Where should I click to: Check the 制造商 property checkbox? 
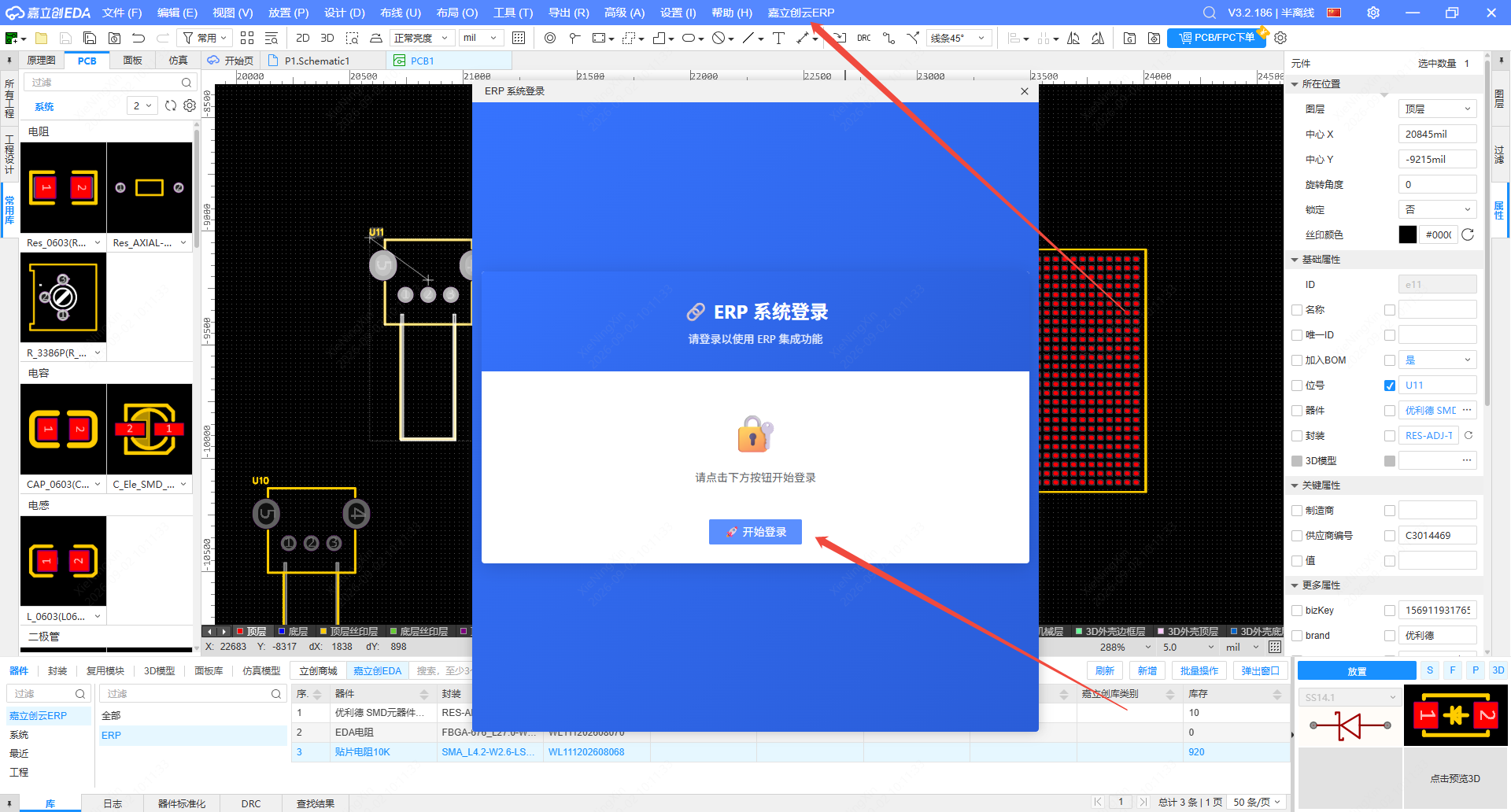tap(1297, 511)
